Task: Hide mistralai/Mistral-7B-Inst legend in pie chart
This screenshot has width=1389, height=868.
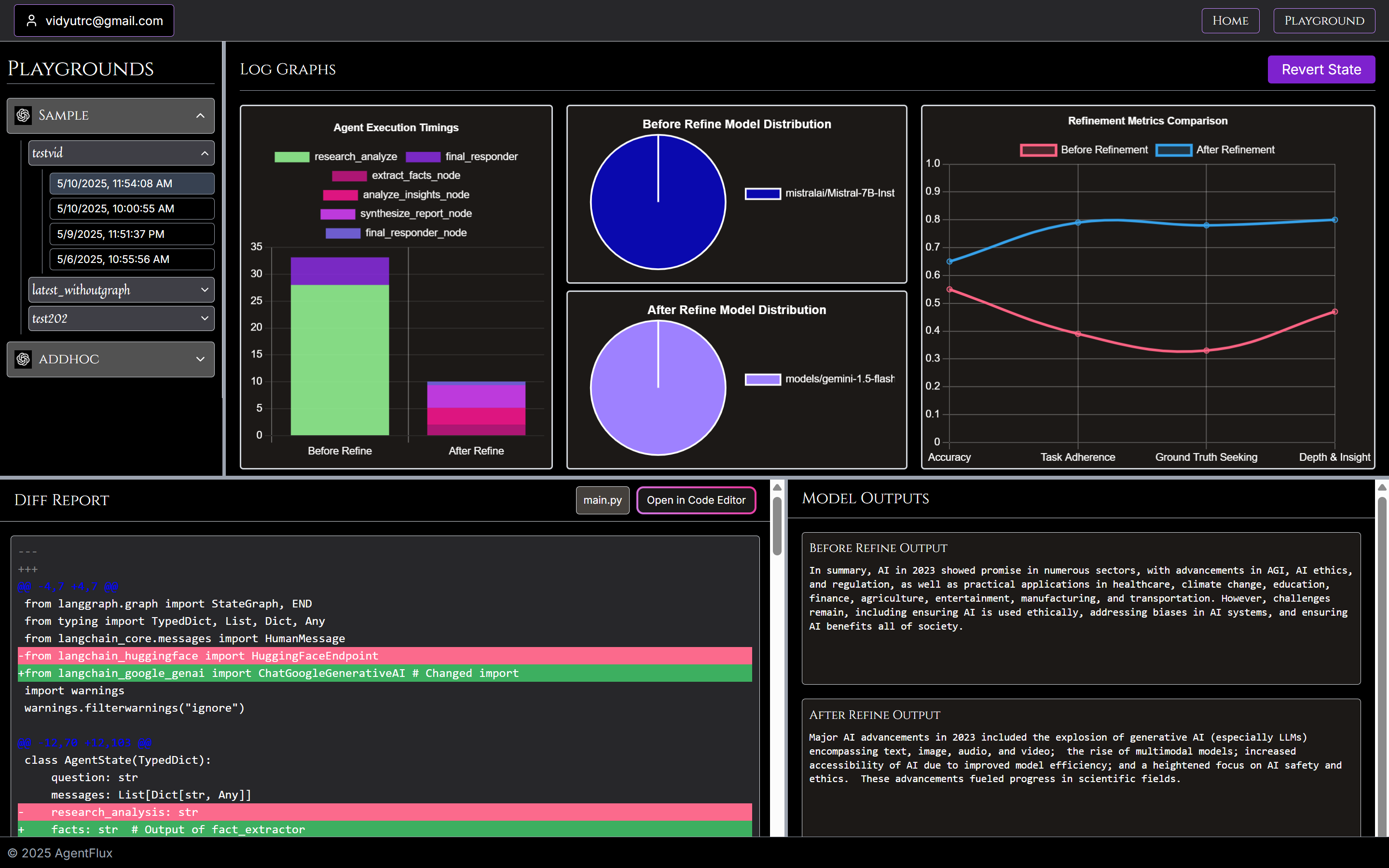Action: coord(762,193)
